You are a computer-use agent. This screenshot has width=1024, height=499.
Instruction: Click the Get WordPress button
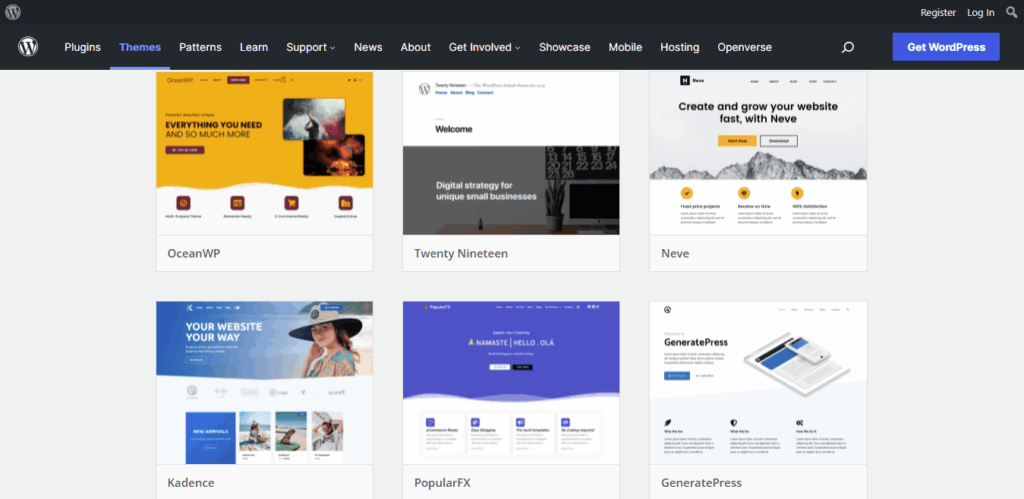click(x=945, y=47)
